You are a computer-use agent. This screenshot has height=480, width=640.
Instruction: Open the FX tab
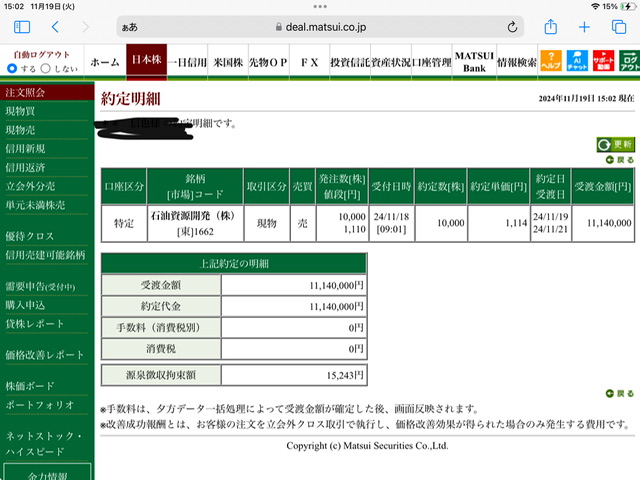coord(309,62)
